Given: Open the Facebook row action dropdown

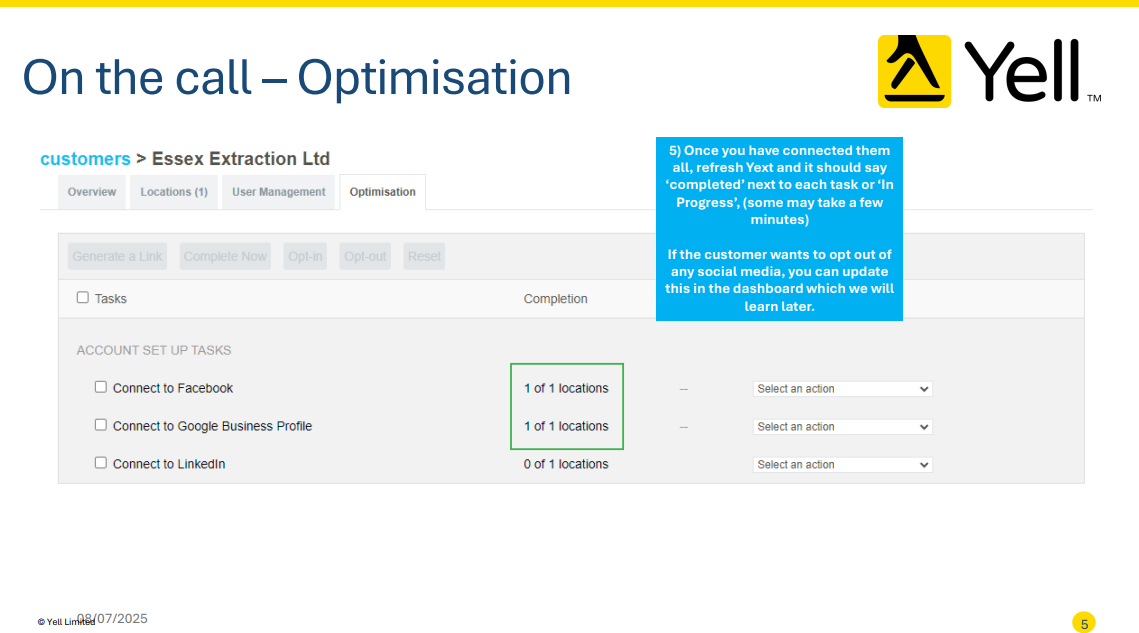Looking at the screenshot, I should (843, 389).
